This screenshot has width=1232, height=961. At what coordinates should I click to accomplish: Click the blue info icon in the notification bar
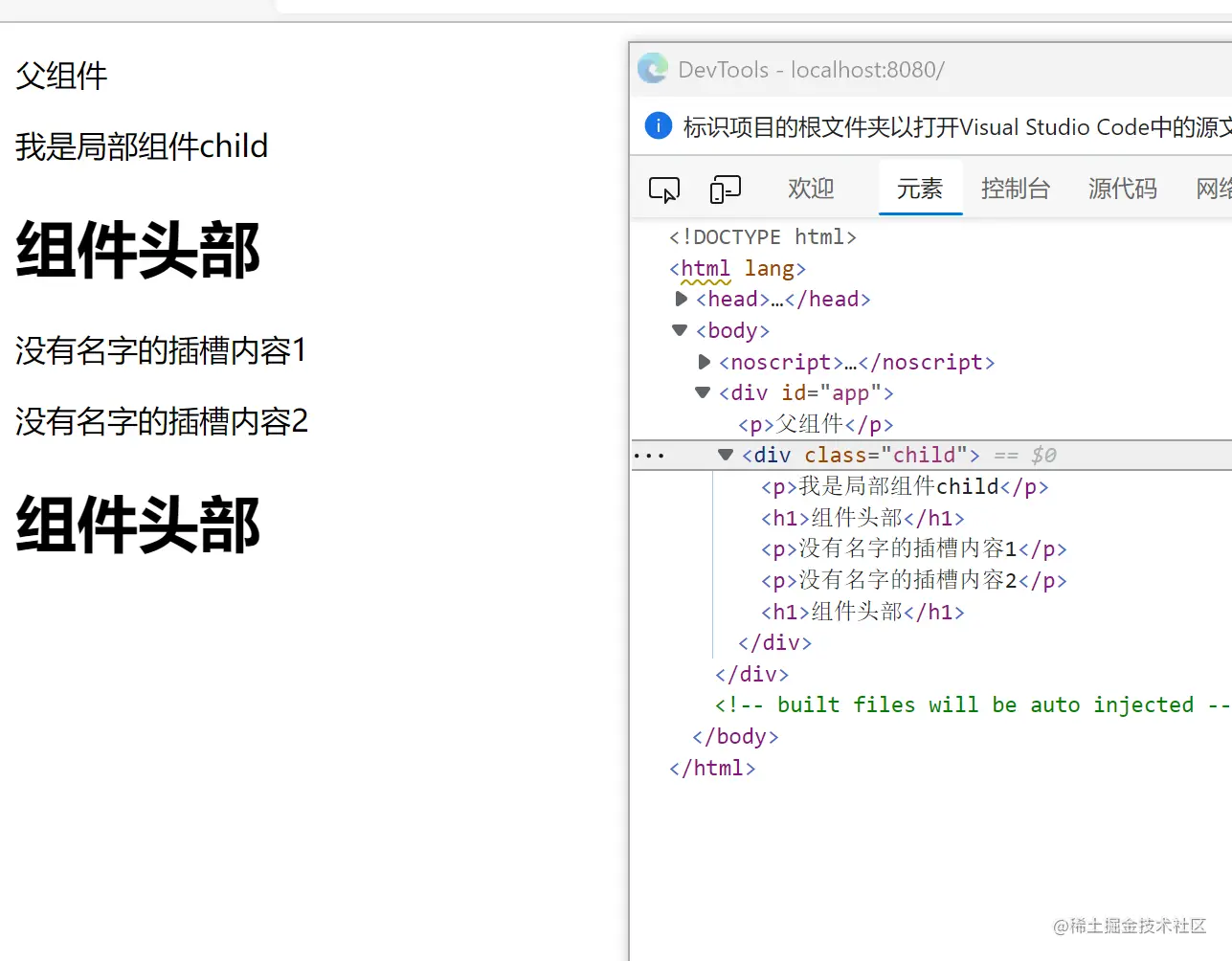pyautogui.click(x=658, y=125)
